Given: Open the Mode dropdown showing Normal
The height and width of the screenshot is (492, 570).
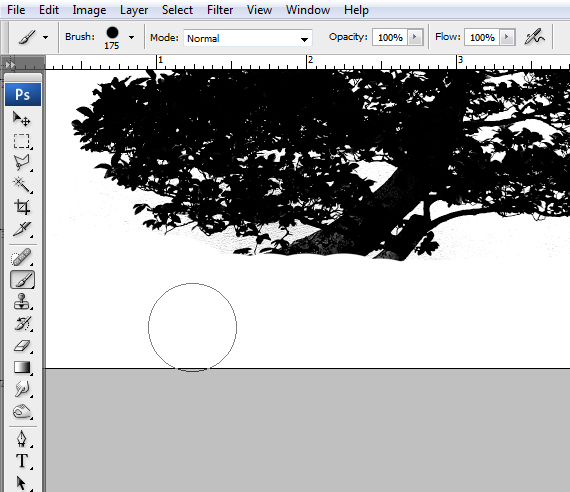Looking at the screenshot, I should click(248, 38).
